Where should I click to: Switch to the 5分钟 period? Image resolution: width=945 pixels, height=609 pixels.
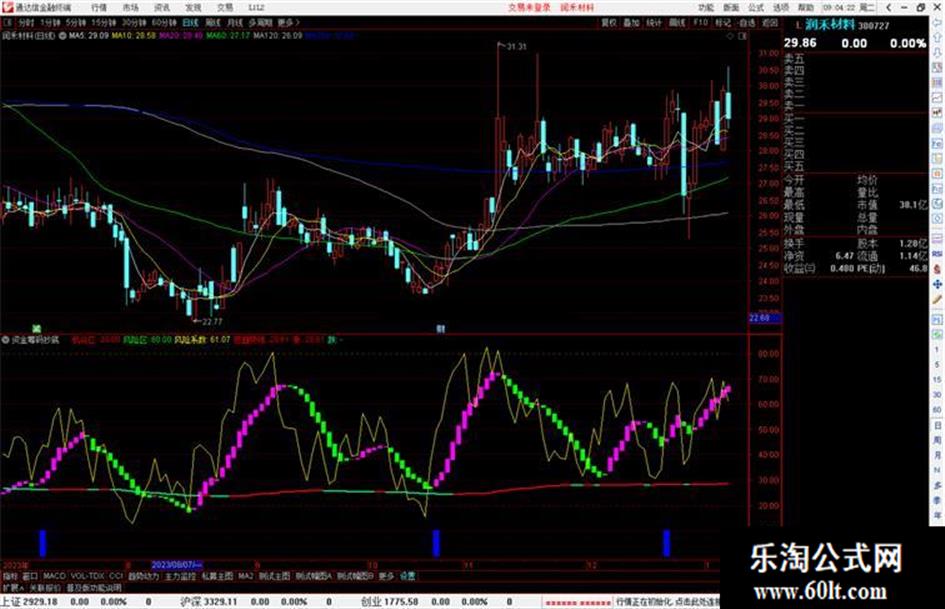(x=76, y=23)
